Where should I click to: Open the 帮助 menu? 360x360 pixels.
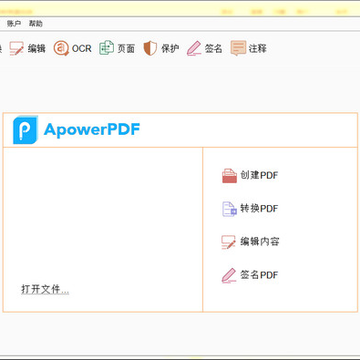click(36, 24)
